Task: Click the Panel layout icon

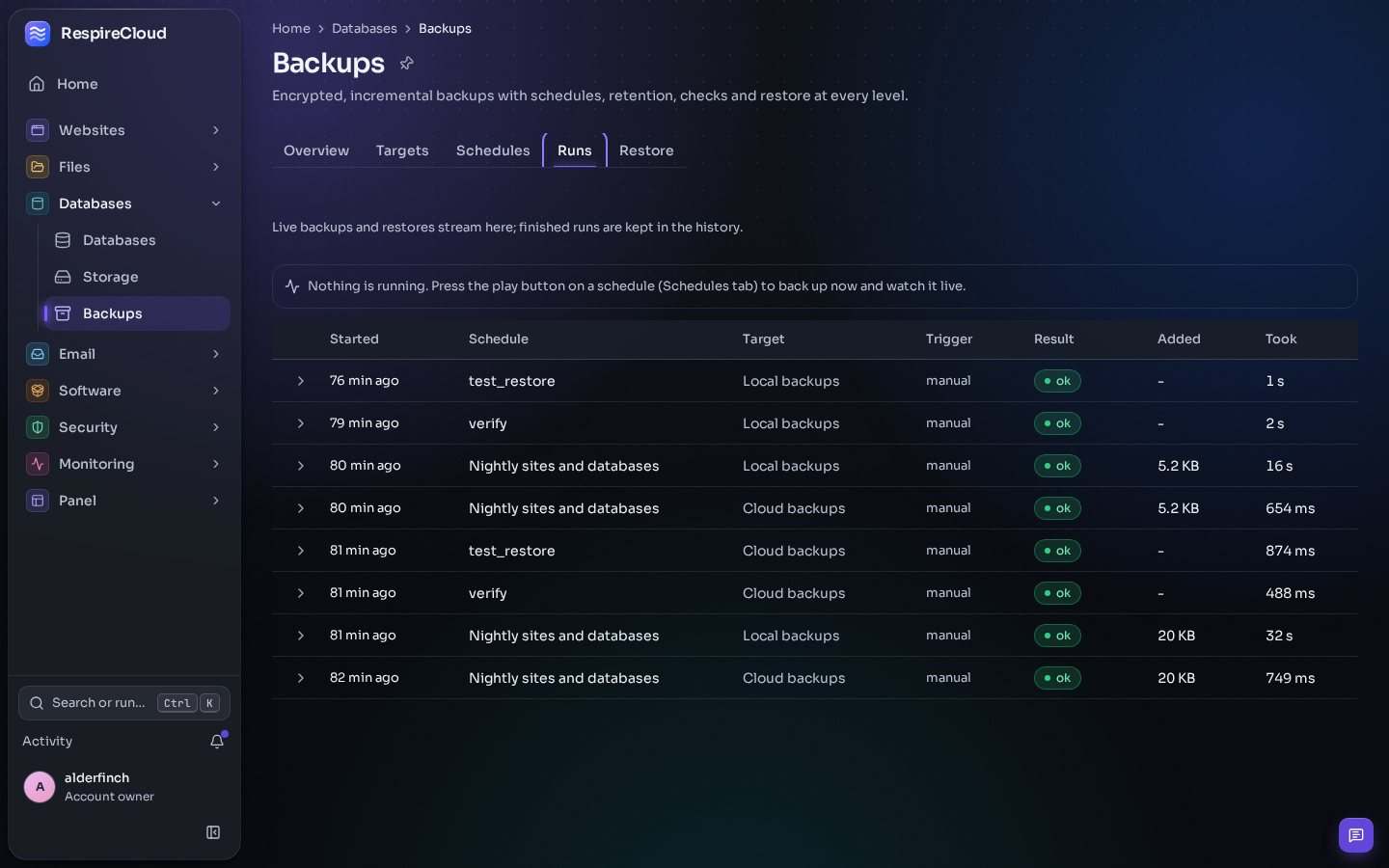Action: [x=38, y=501]
